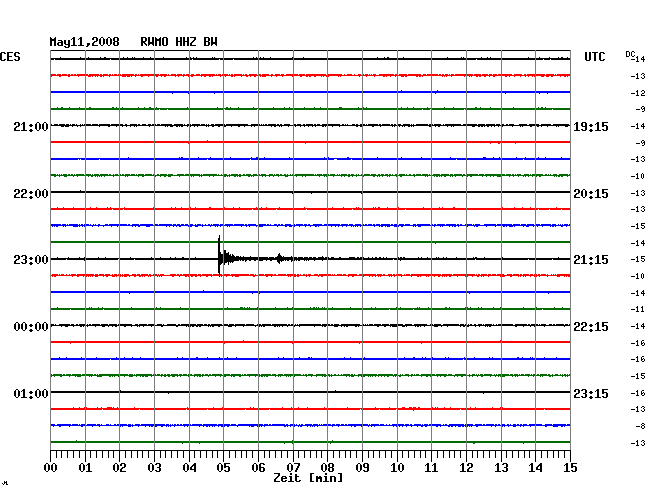This screenshot has height=494, width=650.
Task: Click the earthquake onset spike on the 23:00 trace
Action: tap(219, 255)
